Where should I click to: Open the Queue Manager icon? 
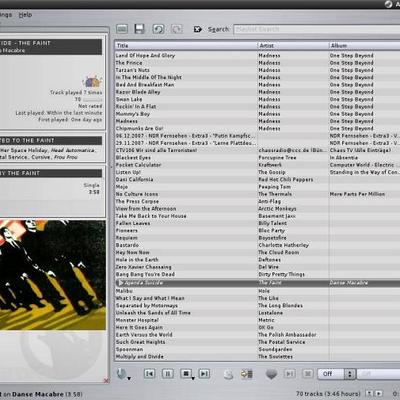247,374
